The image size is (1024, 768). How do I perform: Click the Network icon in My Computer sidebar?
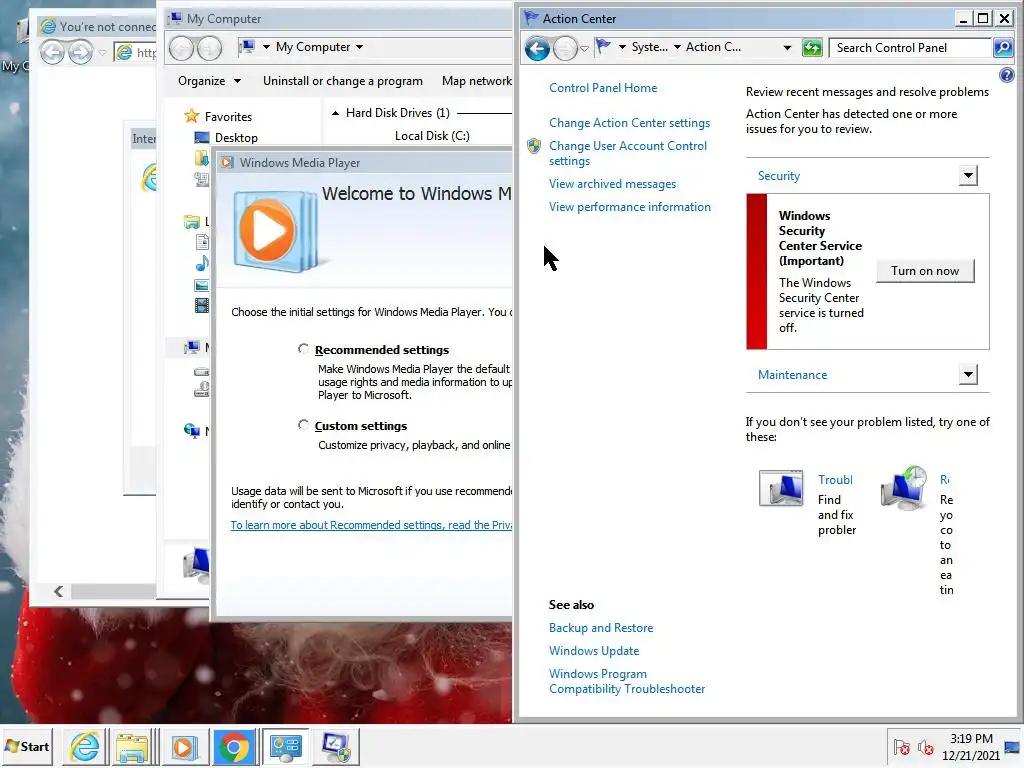pyautogui.click(x=191, y=430)
